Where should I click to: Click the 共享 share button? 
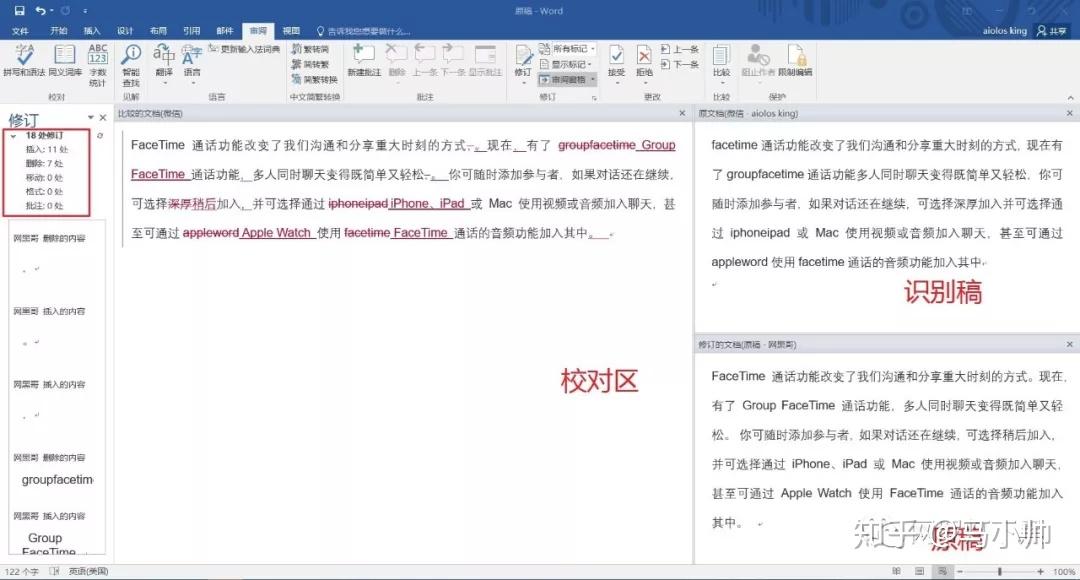click(x=1052, y=31)
